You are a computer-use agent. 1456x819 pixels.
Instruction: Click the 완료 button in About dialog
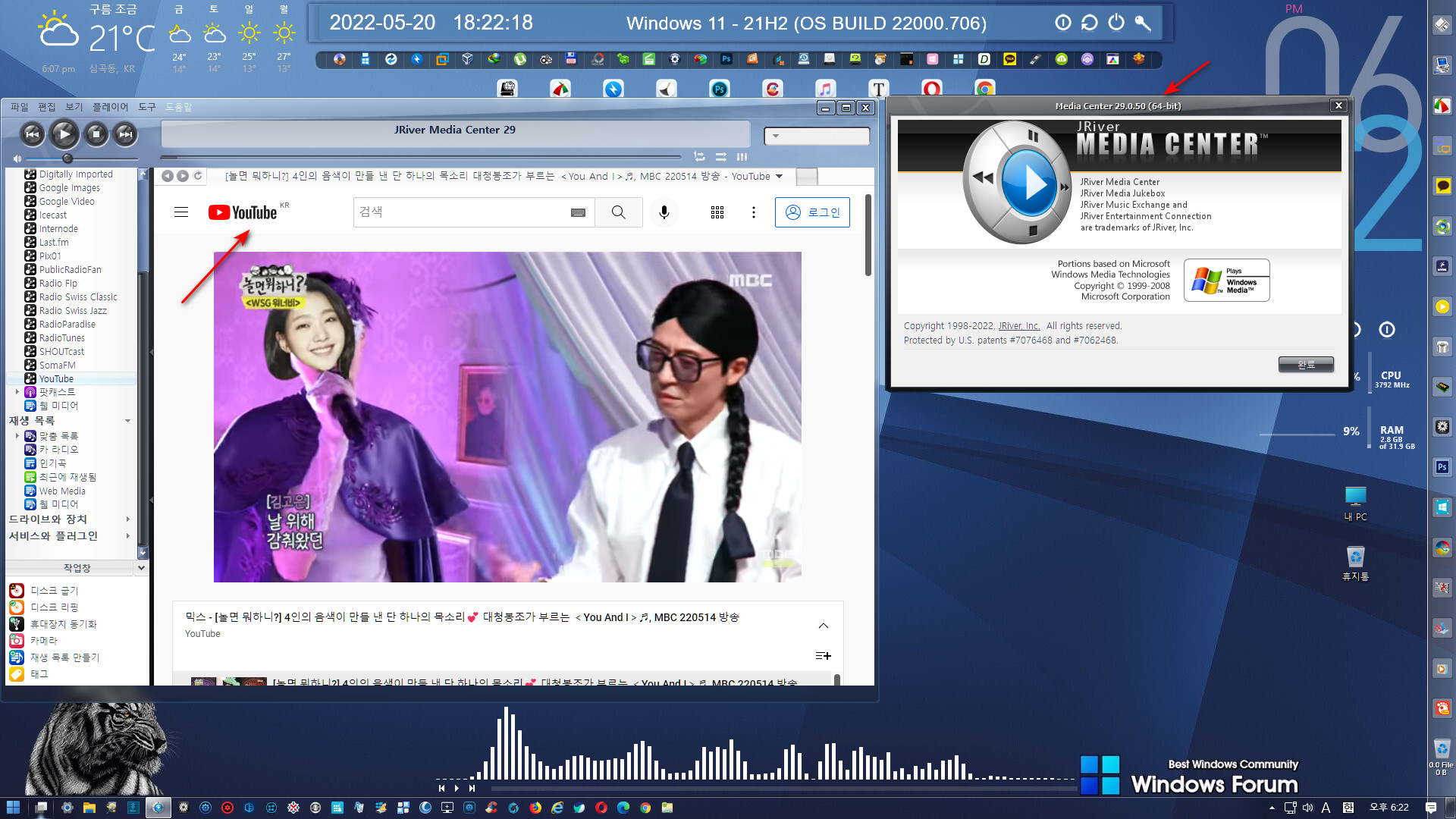(x=1306, y=365)
